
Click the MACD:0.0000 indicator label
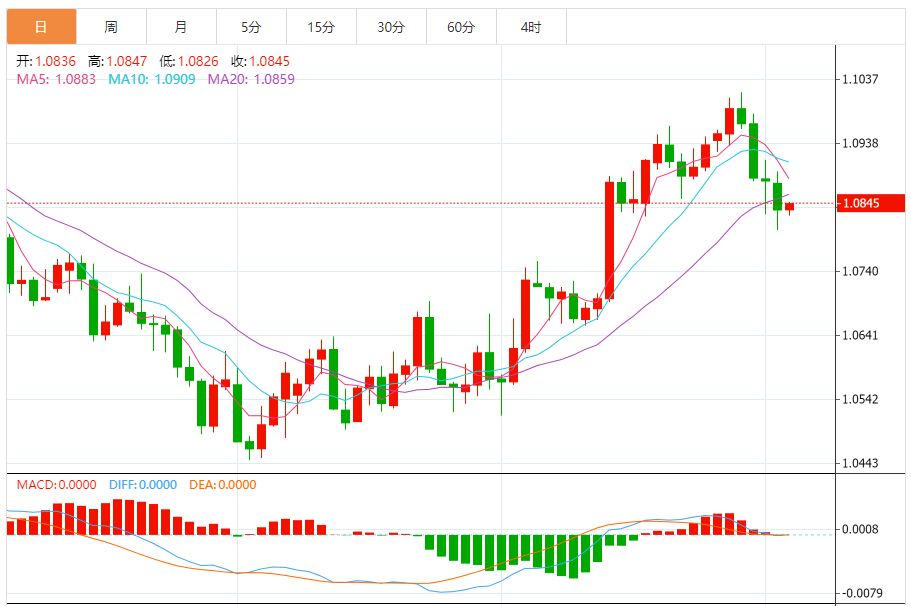[56, 485]
